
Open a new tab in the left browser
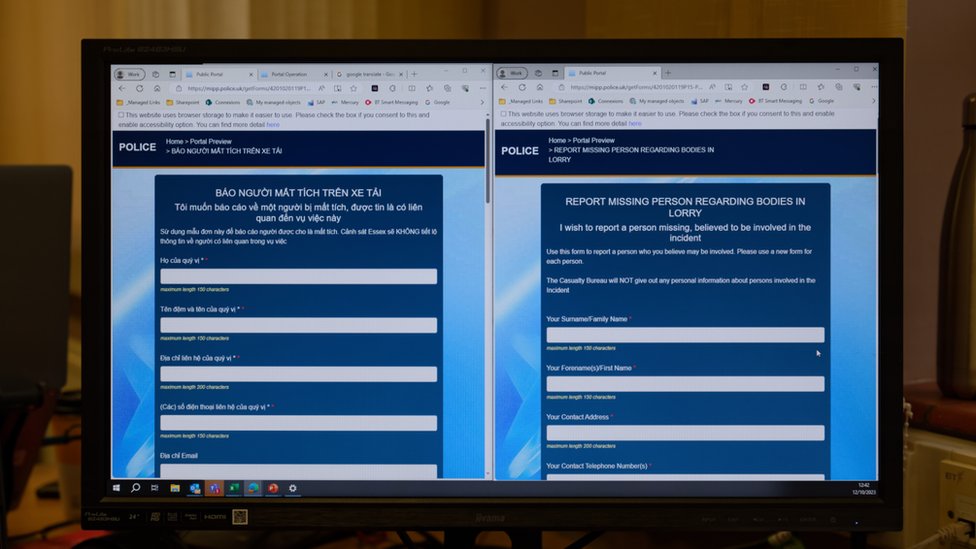pyautogui.click(x=414, y=74)
